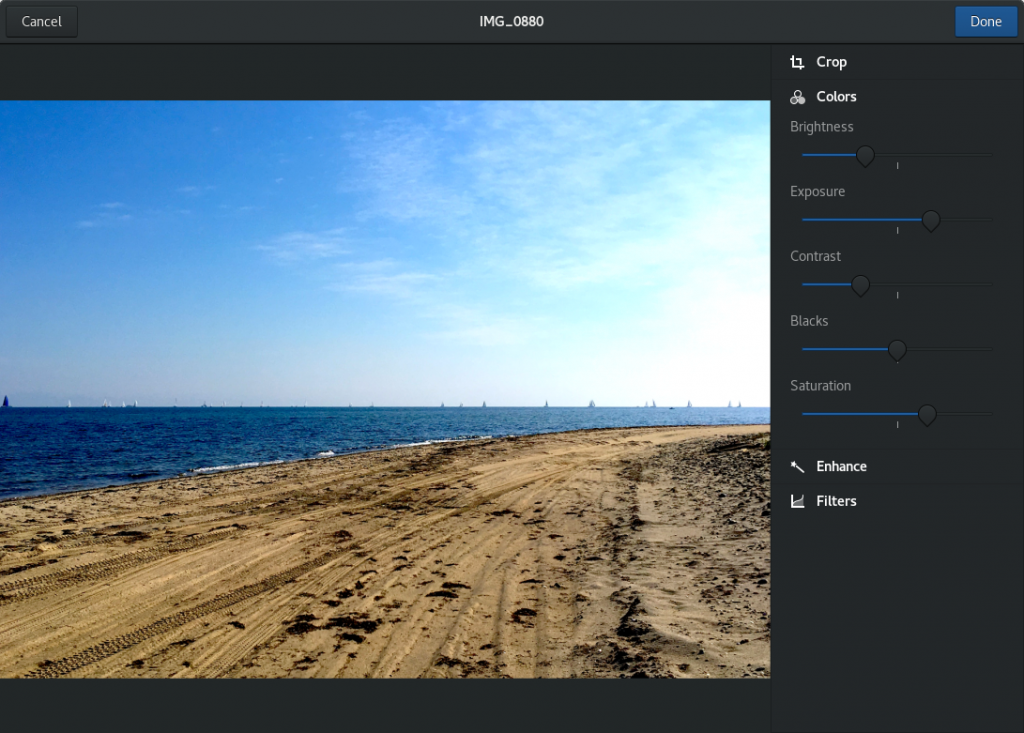Expand the Enhance section label
Image resolution: width=1024 pixels, height=733 pixels.
[x=841, y=467]
